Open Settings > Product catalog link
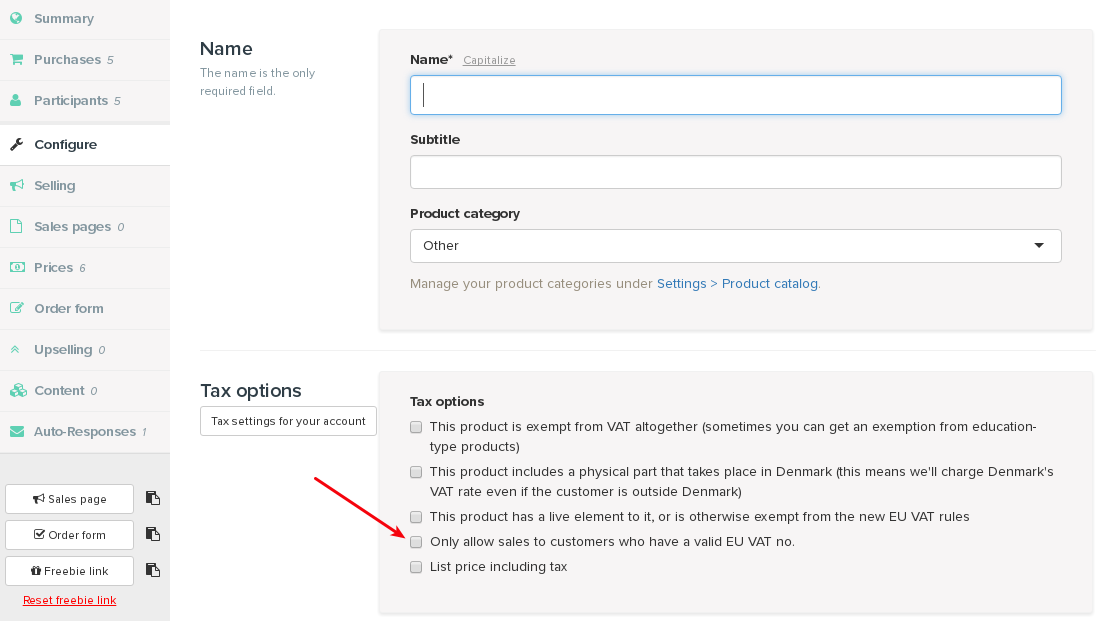Viewport: 1110px width, 621px height. [x=738, y=283]
